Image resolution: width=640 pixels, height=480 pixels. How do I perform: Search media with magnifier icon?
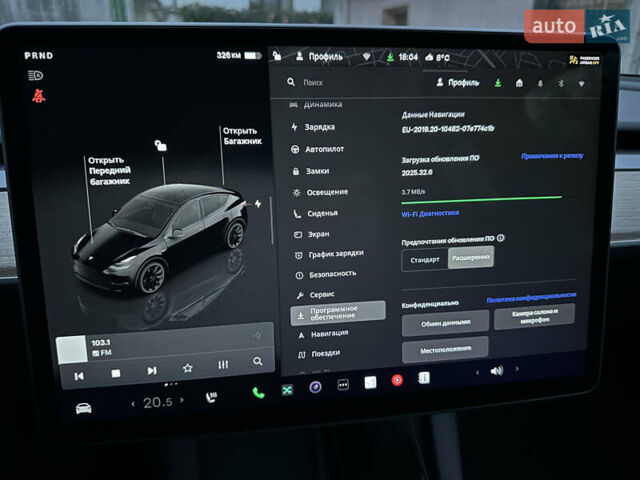(x=258, y=361)
